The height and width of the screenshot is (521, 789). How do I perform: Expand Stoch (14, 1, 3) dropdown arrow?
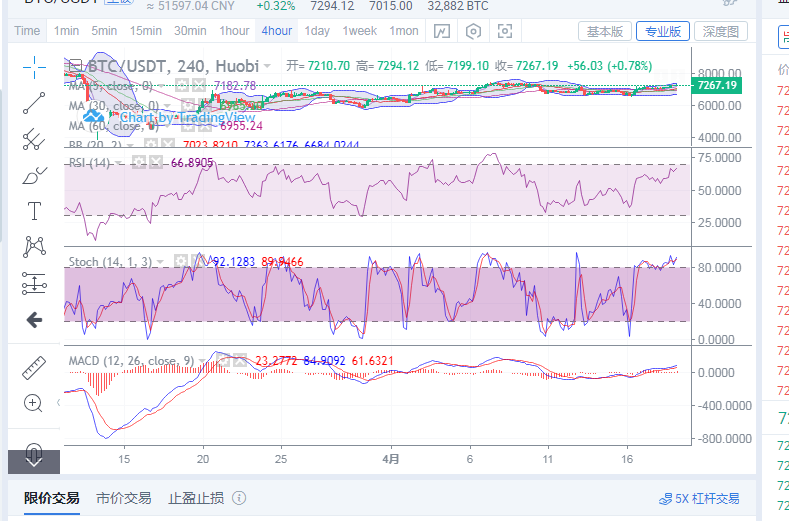[160, 262]
